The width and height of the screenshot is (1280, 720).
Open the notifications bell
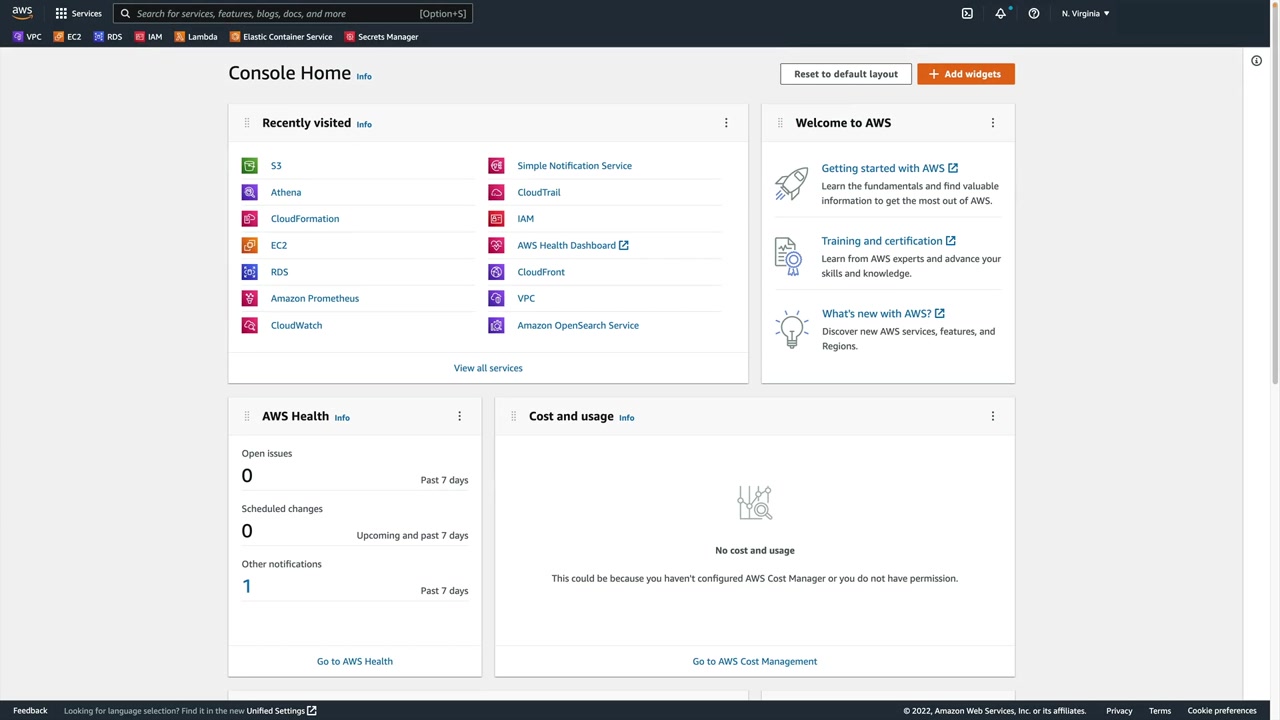(1000, 13)
